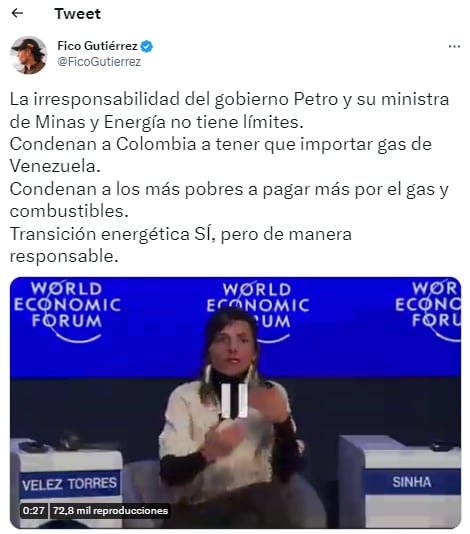Click the Tweet header title
The image size is (470, 534).
[78, 14]
